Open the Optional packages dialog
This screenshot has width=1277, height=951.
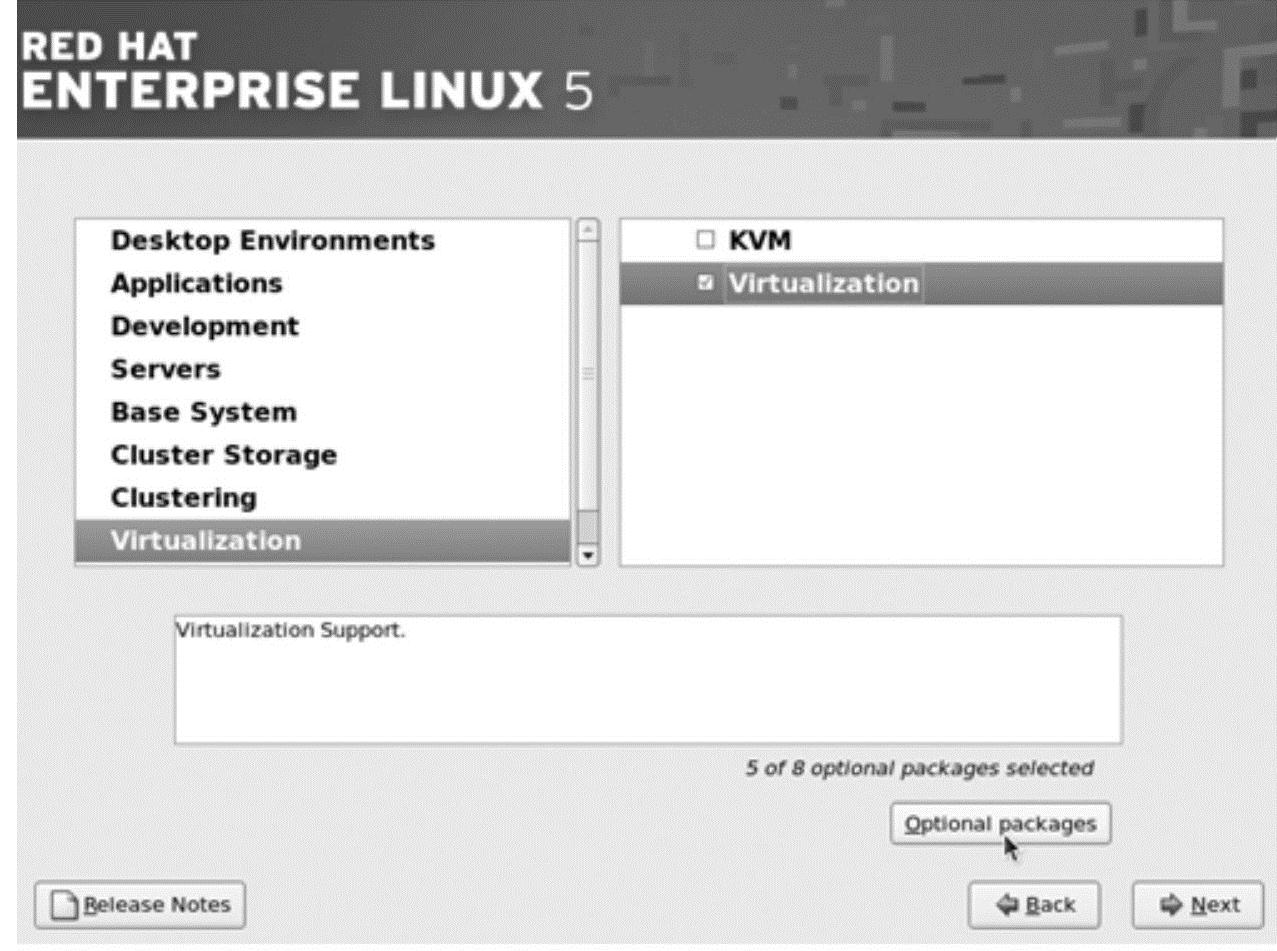tap(1000, 825)
